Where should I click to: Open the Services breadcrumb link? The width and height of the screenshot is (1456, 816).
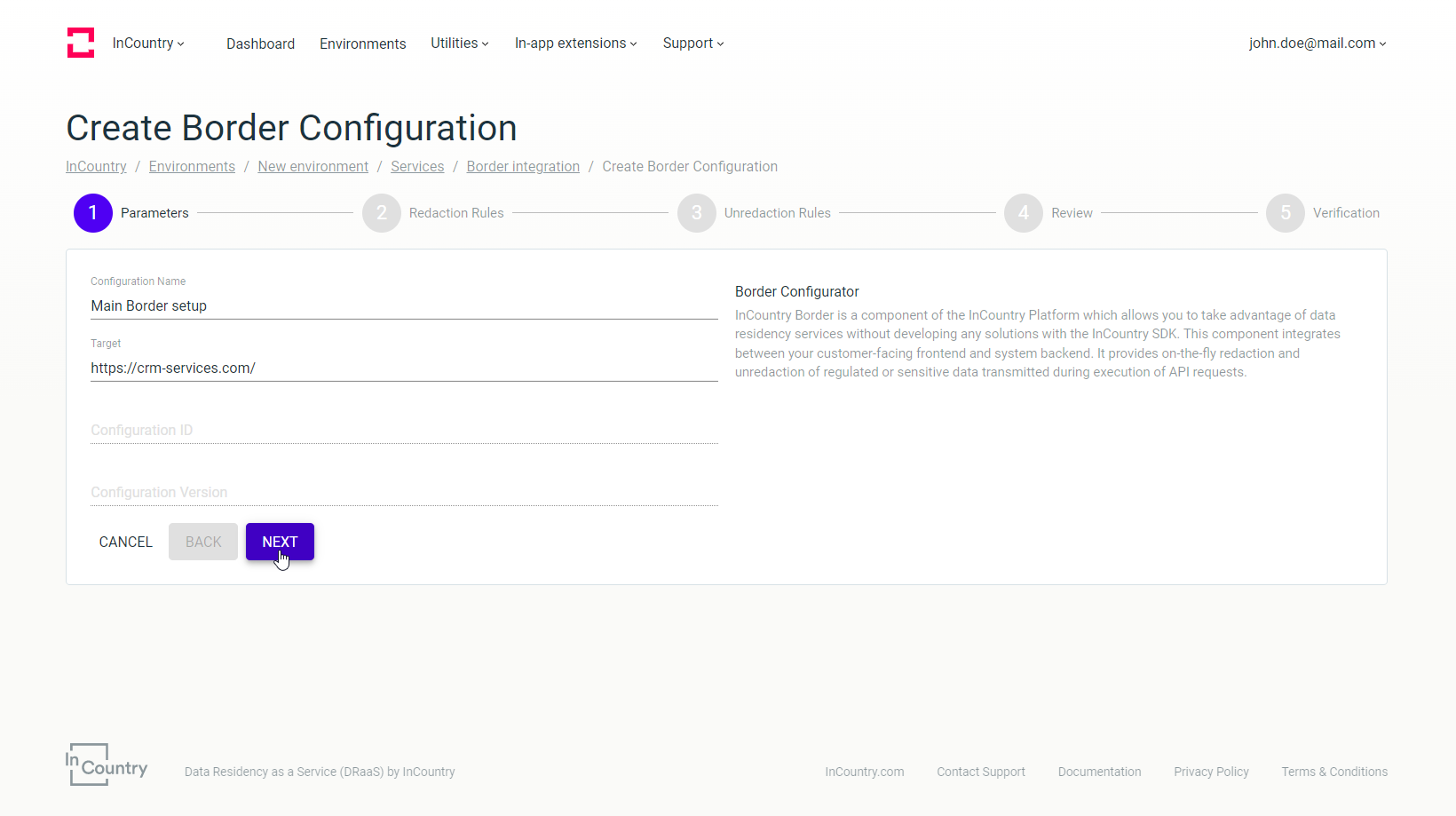coord(417,167)
